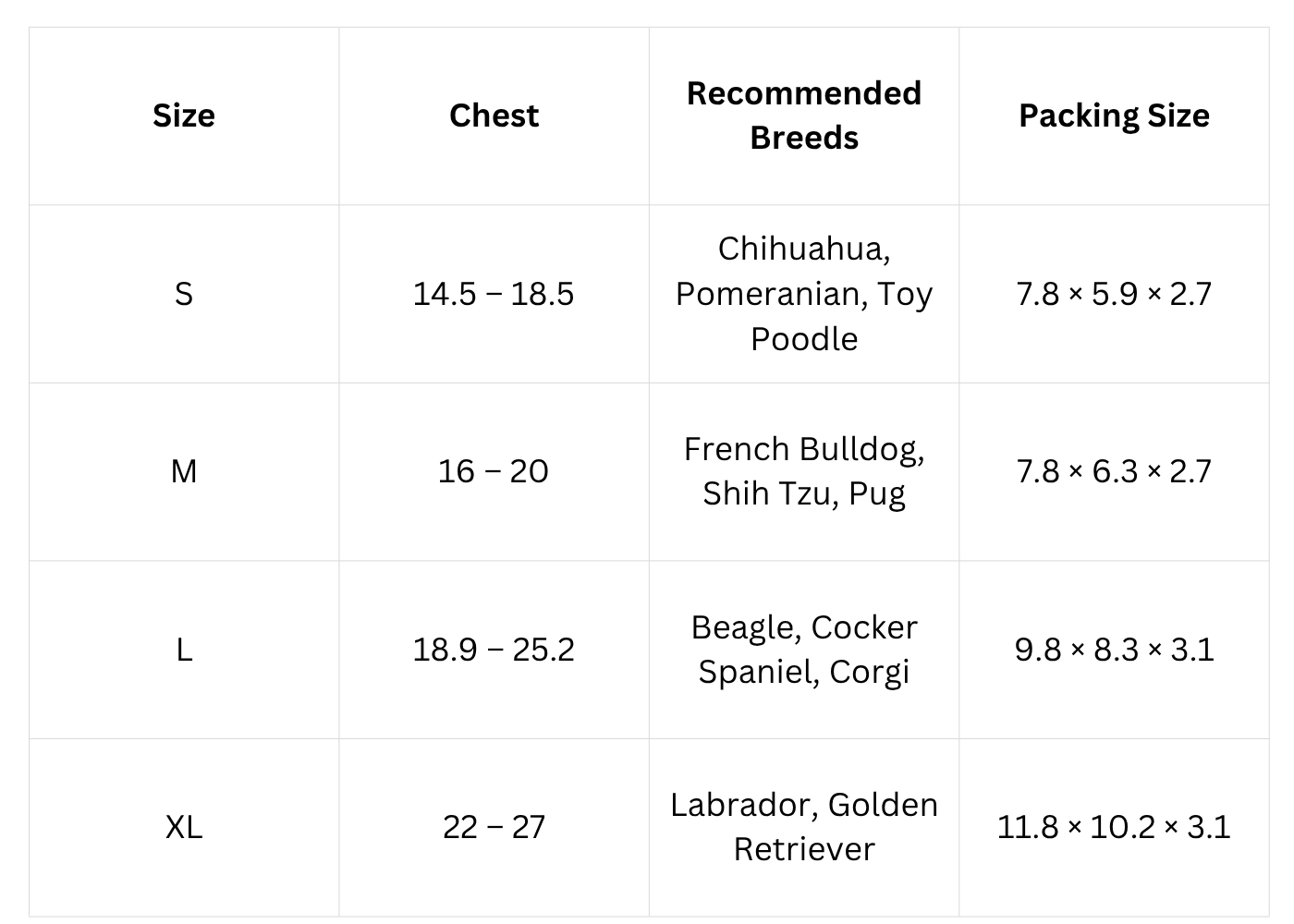The height and width of the screenshot is (924, 1294).
Task: Click the Chest column header
Action: (494, 115)
